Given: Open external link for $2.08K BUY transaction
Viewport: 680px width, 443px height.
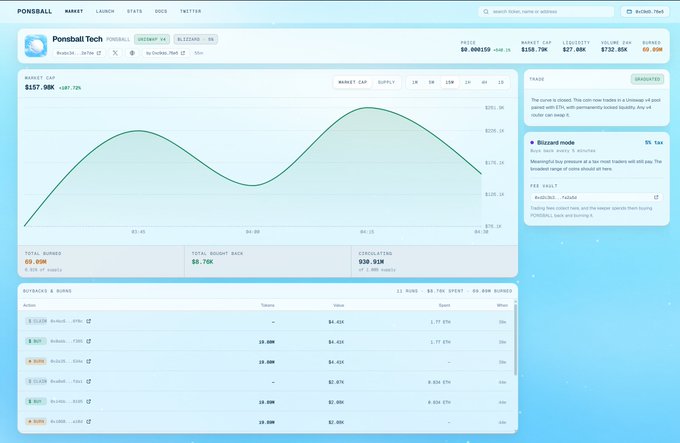Looking at the screenshot, I should [x=88, y=401].
